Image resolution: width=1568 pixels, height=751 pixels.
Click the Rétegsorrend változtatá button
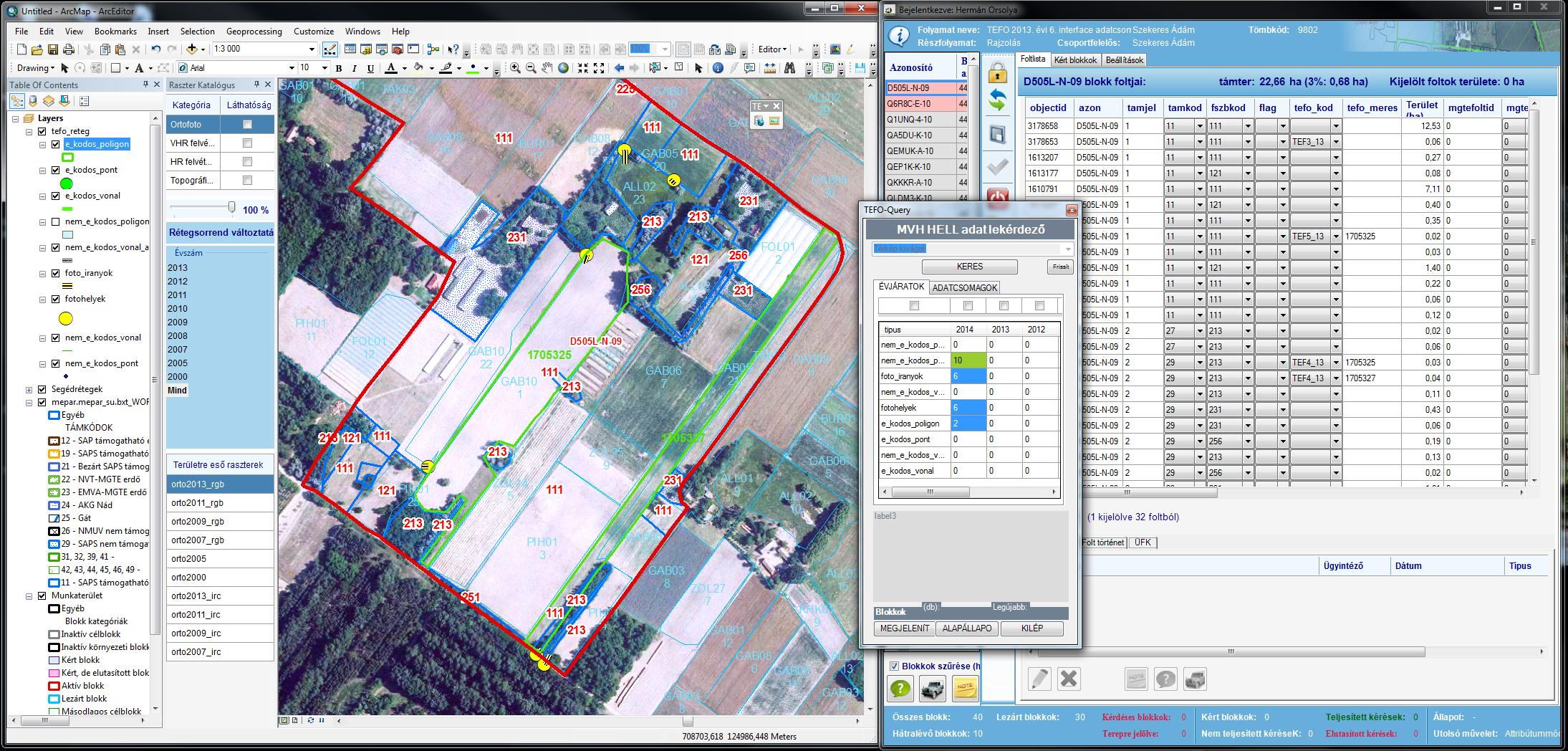(221, 232)
